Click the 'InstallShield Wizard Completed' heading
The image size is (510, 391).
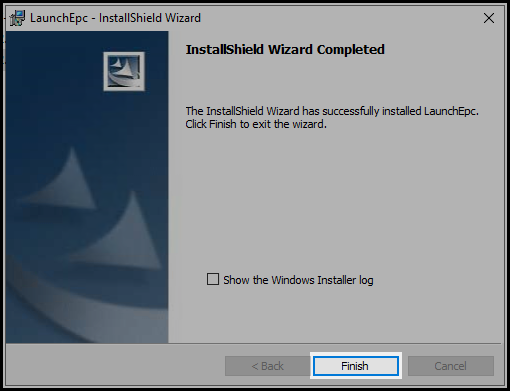pyautogui.click(x=285, y=50)
